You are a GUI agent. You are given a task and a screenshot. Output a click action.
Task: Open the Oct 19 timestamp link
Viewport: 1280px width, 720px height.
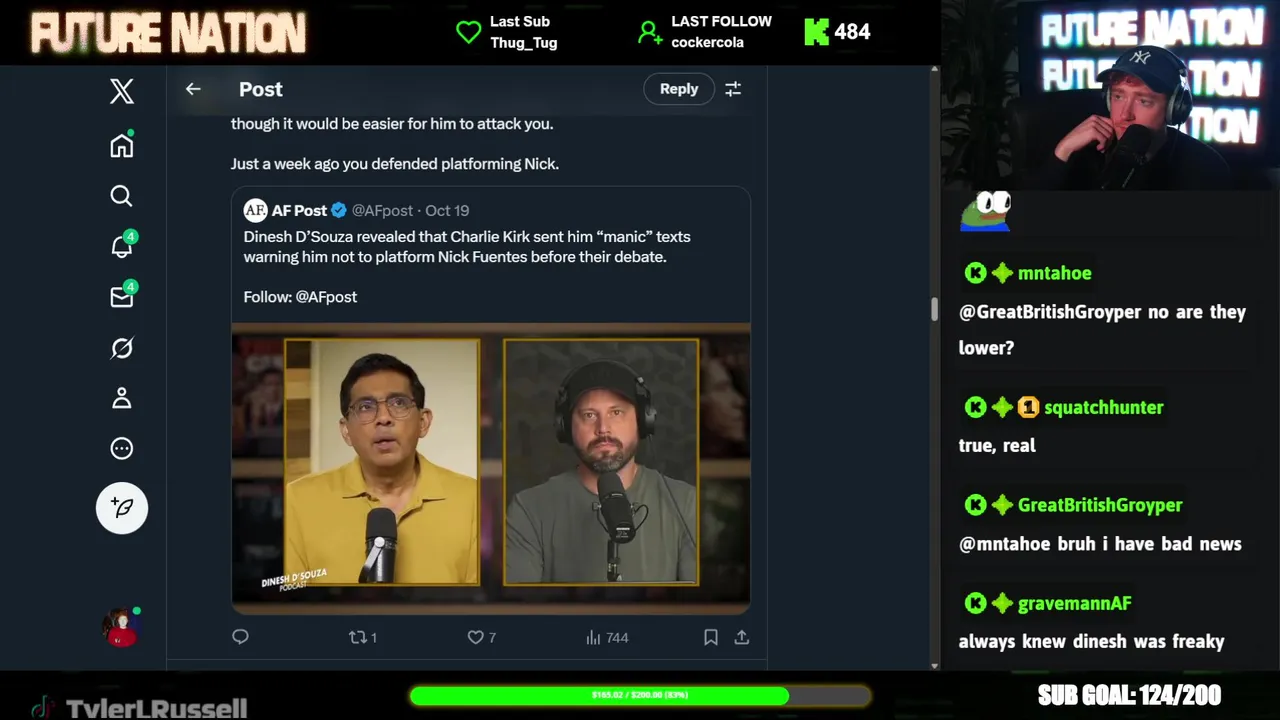click(x=447, y=210)
